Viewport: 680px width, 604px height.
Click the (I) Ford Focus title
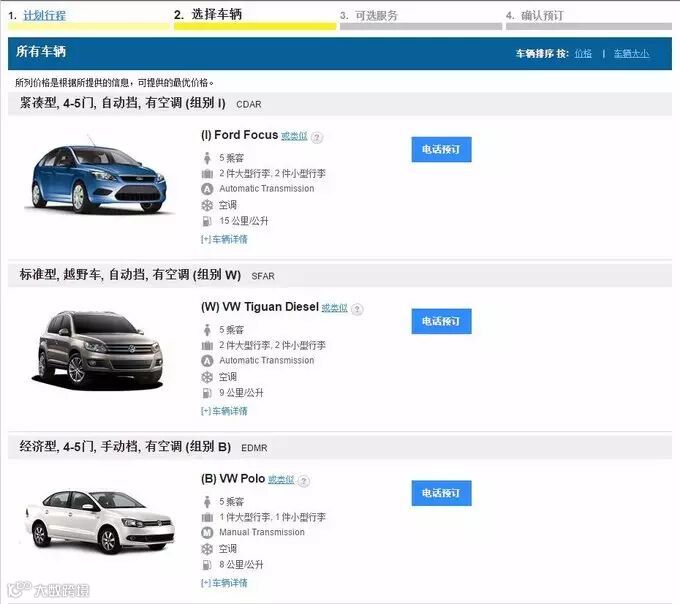[x=239, y=135]
